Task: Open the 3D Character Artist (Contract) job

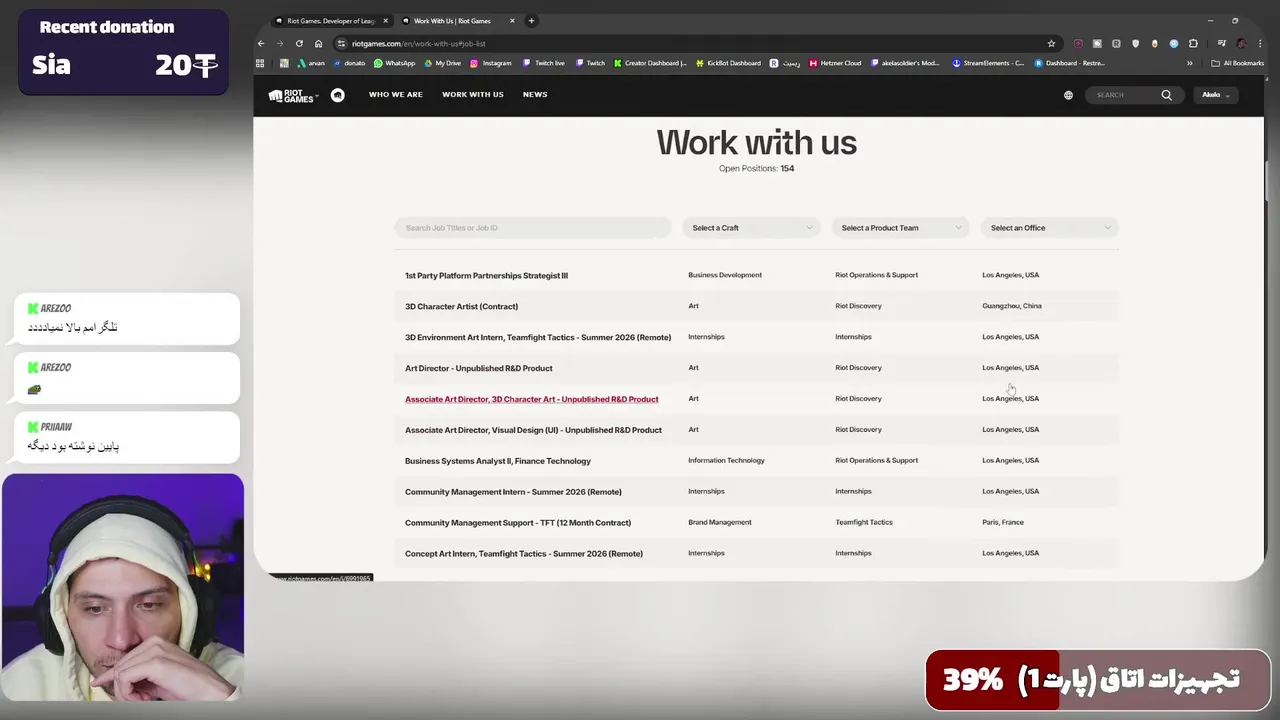Action: click(x=461, y=306)
